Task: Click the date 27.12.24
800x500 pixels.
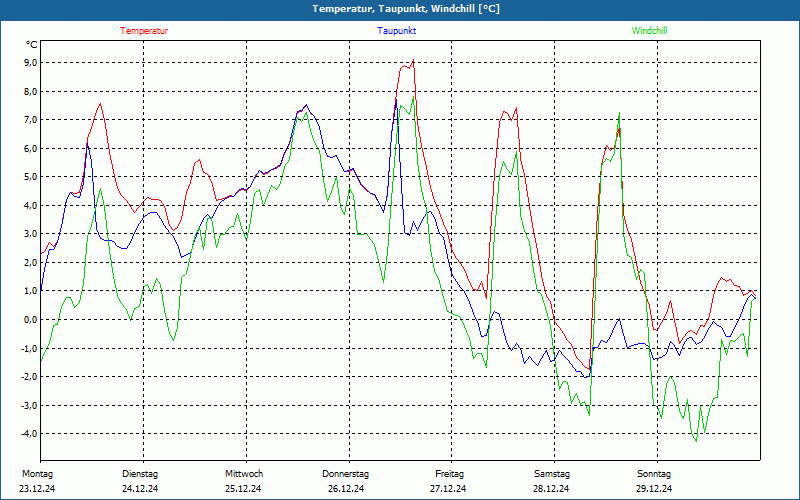Action: click(448, 489)
